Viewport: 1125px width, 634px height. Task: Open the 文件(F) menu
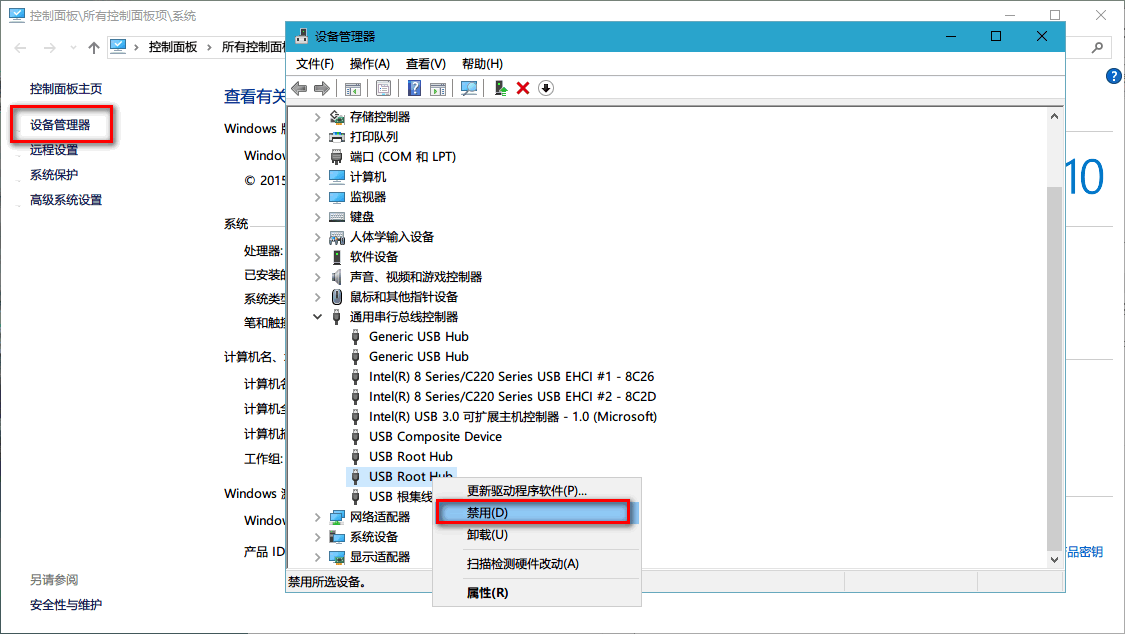coord(315,64)
